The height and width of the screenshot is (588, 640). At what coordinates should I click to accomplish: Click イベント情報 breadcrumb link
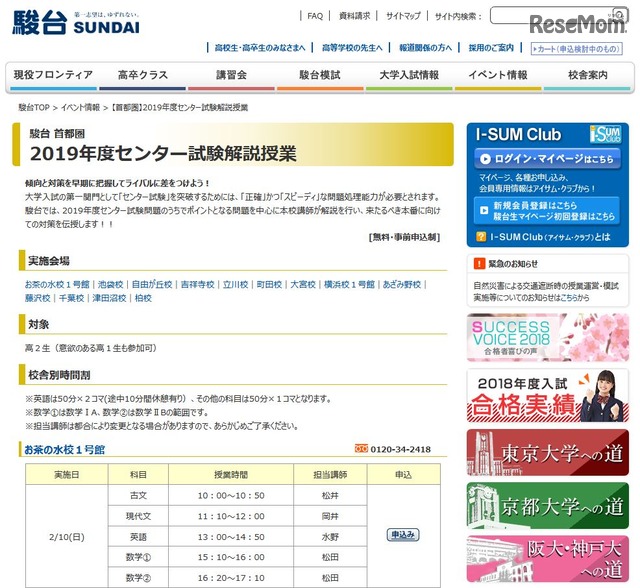click(x=80, y=108)
